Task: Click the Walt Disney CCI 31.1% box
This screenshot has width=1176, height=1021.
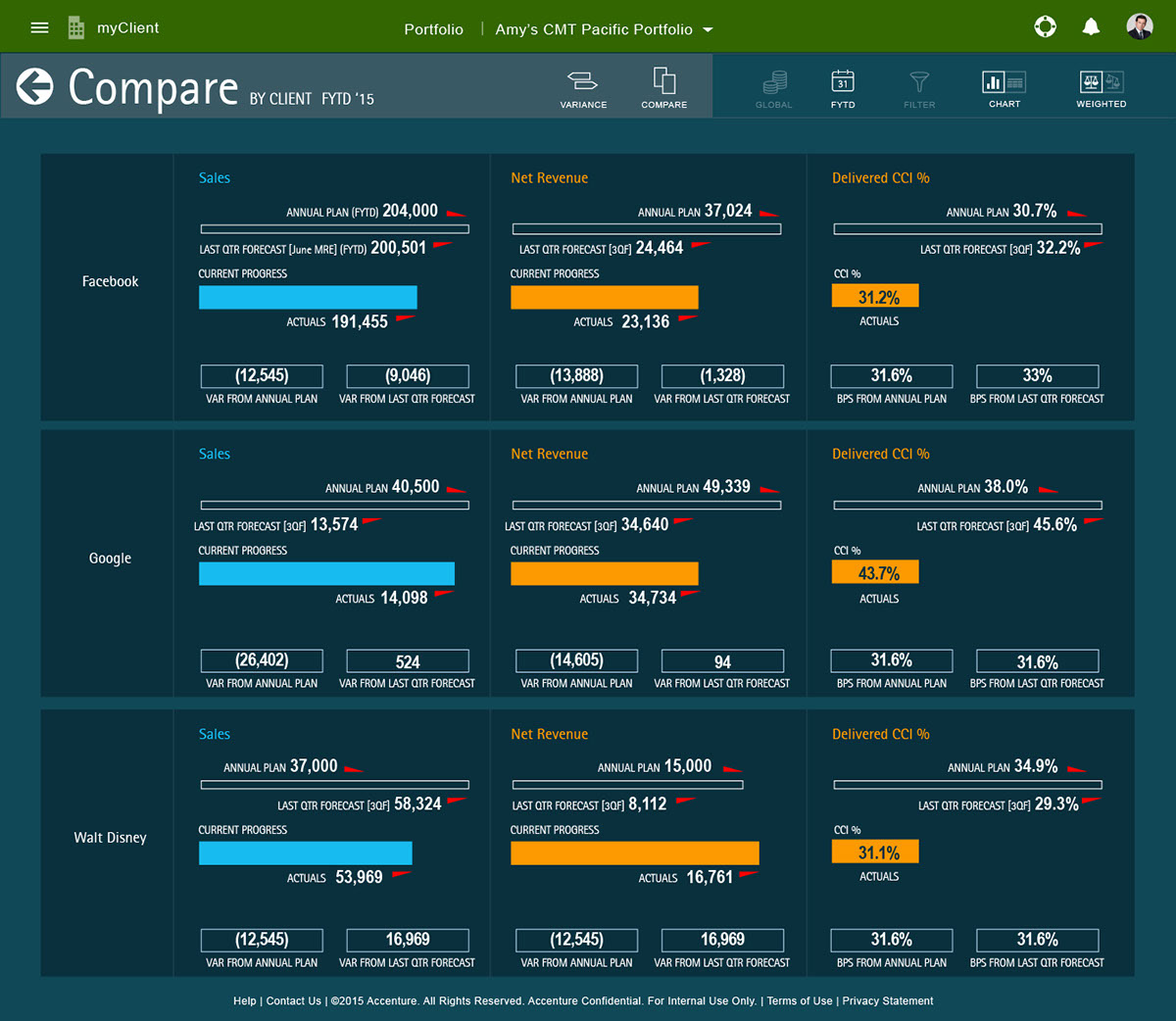Action: [x=875, y=852]
